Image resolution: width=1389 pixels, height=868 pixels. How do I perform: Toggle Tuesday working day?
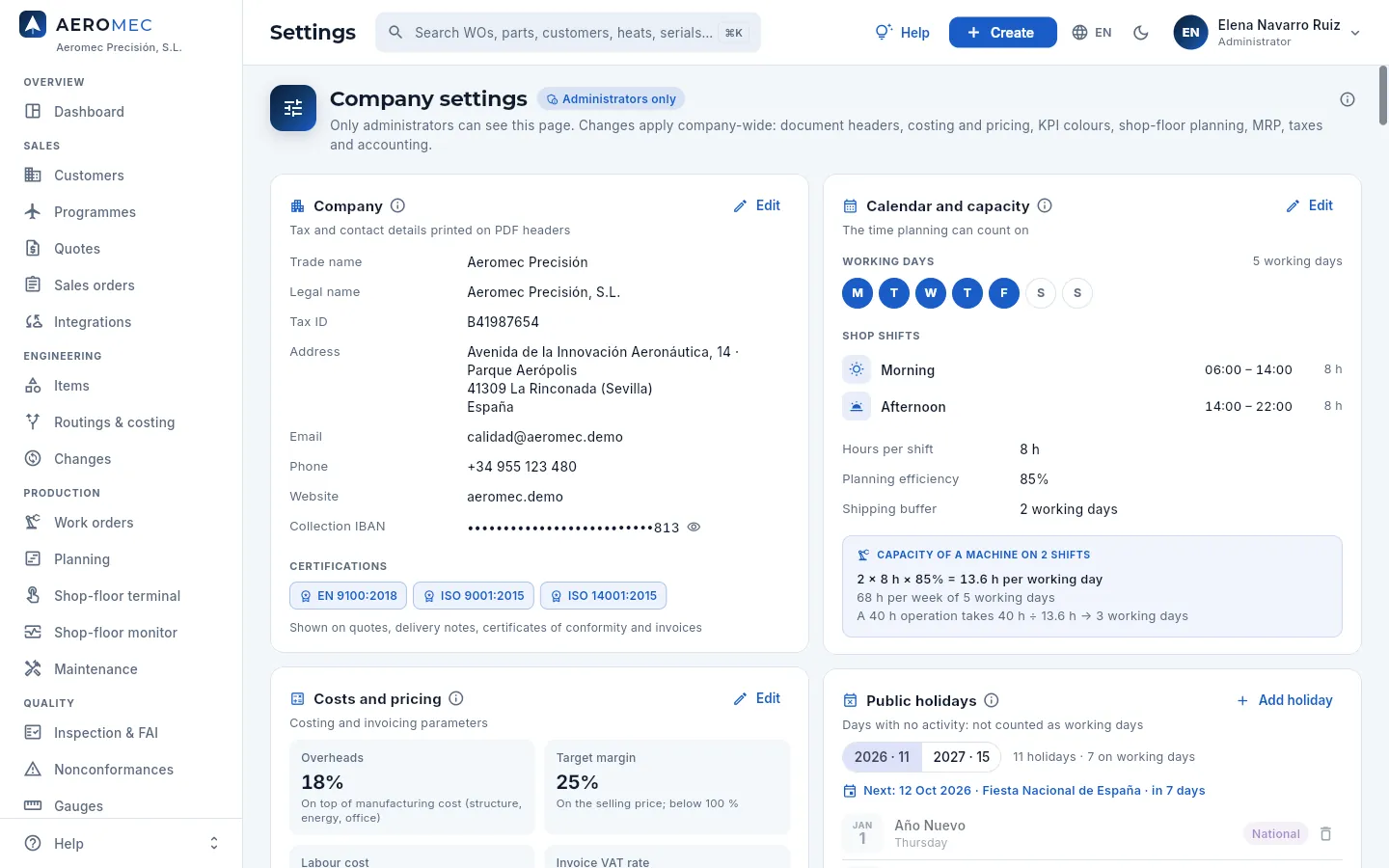click(x=894, y=293)
